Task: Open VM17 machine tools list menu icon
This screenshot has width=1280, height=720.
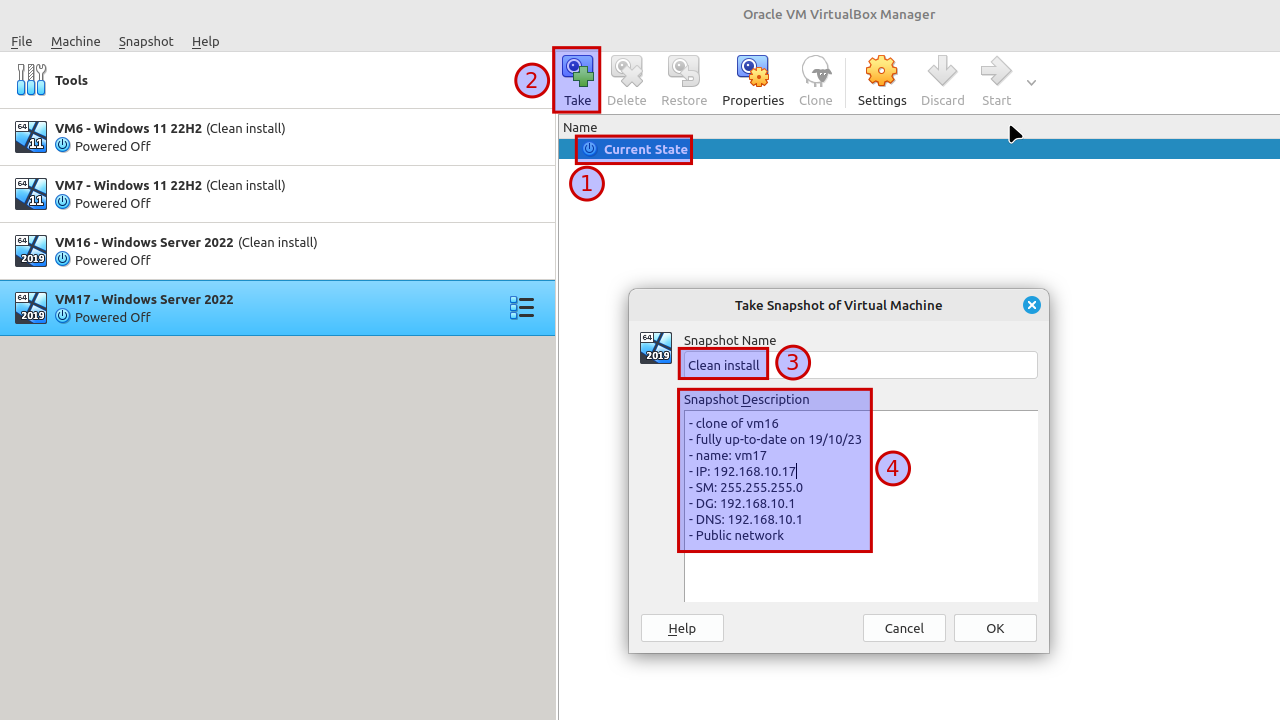Action: 521,308
